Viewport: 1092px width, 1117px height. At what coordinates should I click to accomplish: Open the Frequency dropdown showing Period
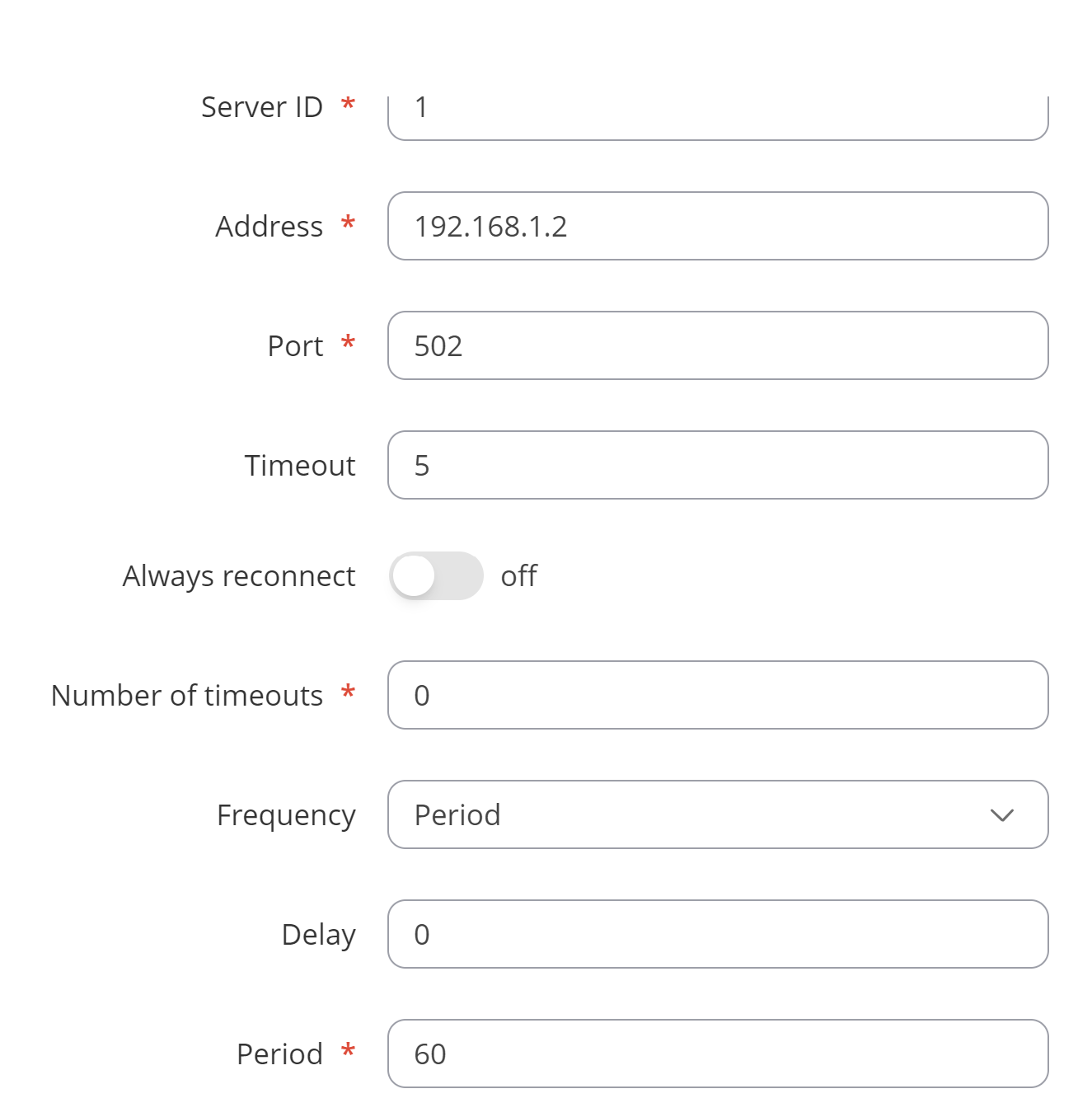pyautogui.click(x=718, y=814)
